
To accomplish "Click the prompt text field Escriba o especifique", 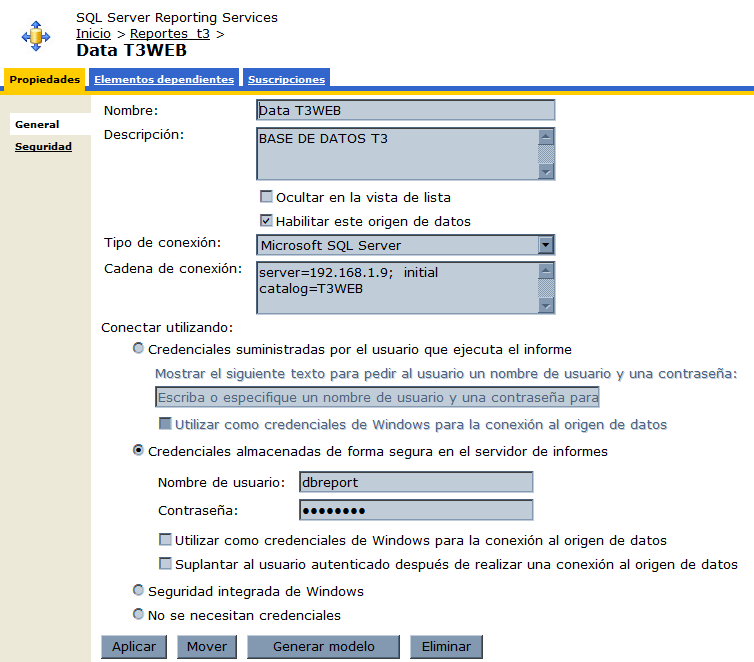I will pyautogui.click(x=377, y=397).
